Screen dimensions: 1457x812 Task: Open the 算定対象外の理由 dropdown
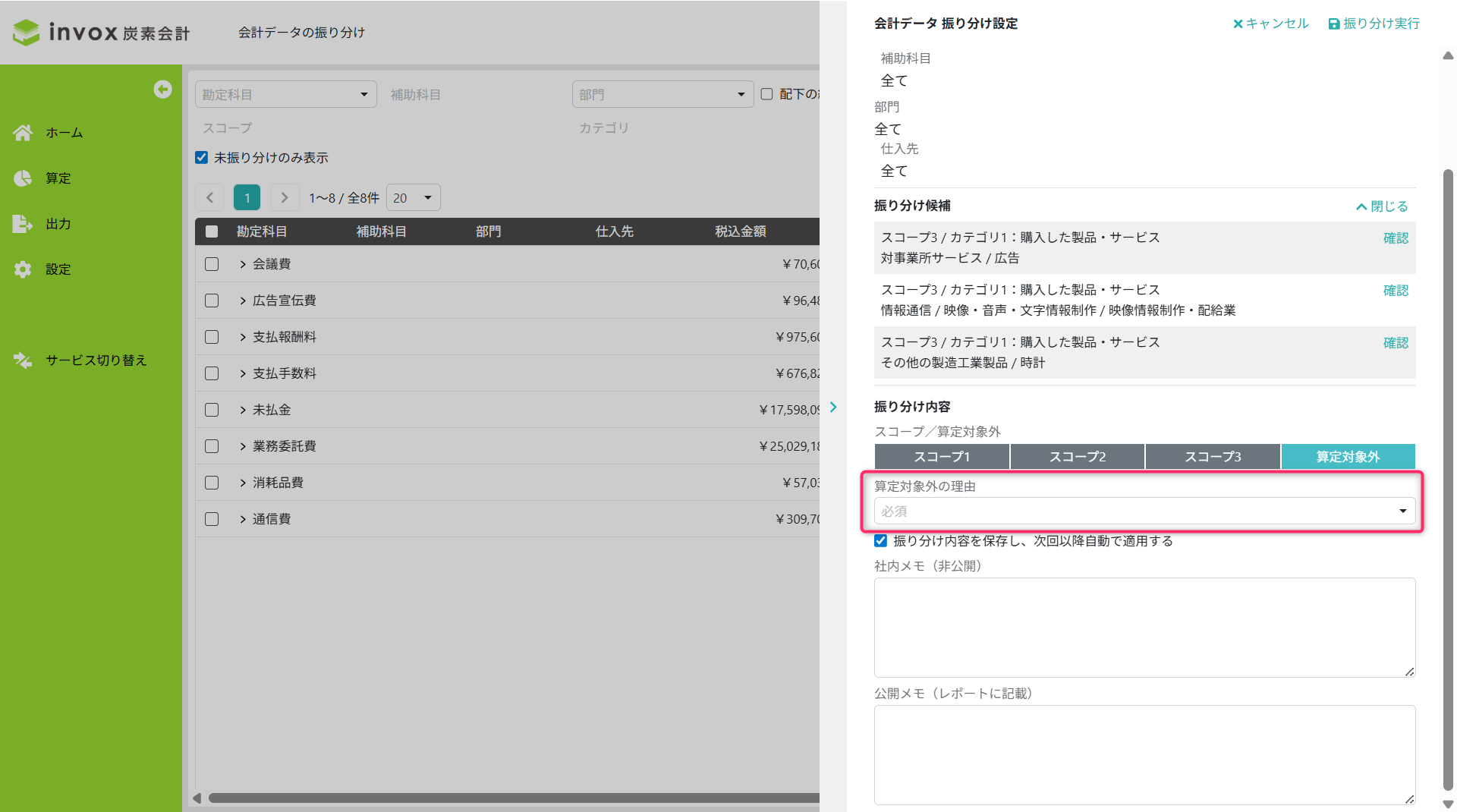pos(1144,511)
